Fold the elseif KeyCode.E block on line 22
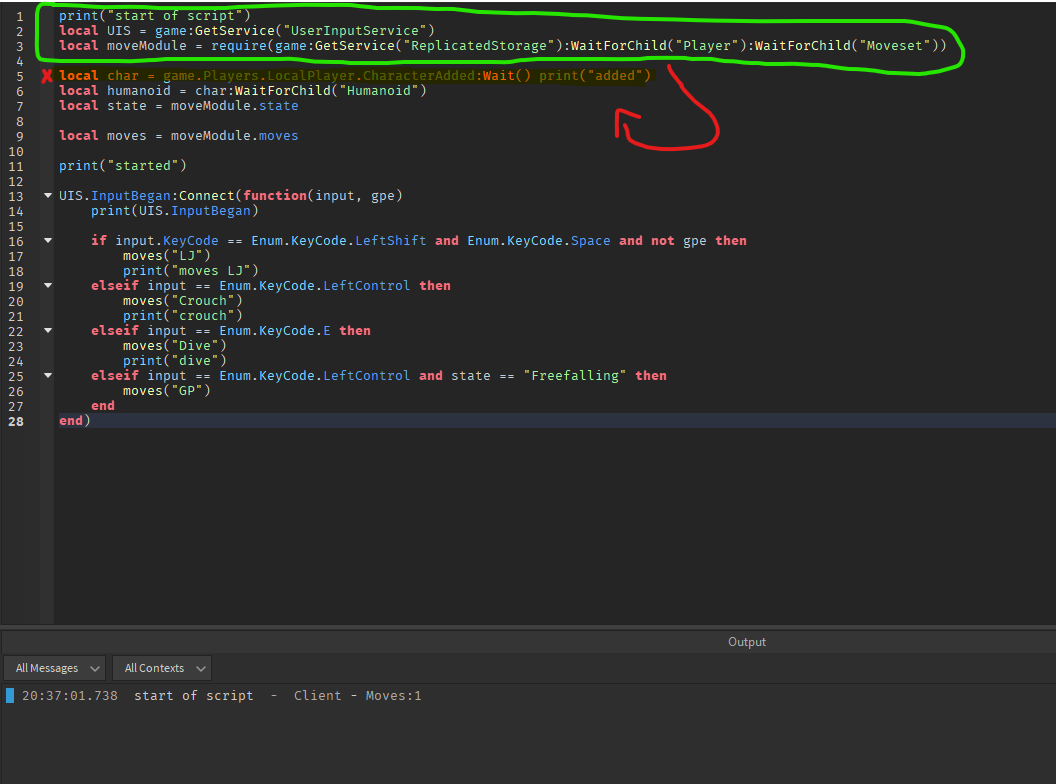The height and width of the screenshot is (784, 1056). (48, 331)
